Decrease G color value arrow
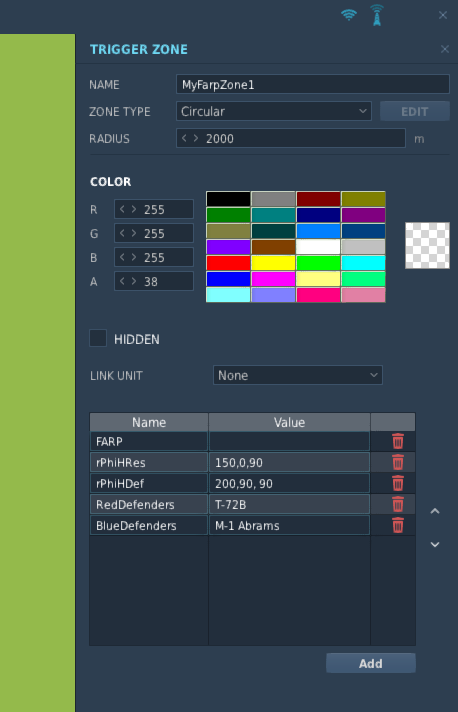 (122, 233)
